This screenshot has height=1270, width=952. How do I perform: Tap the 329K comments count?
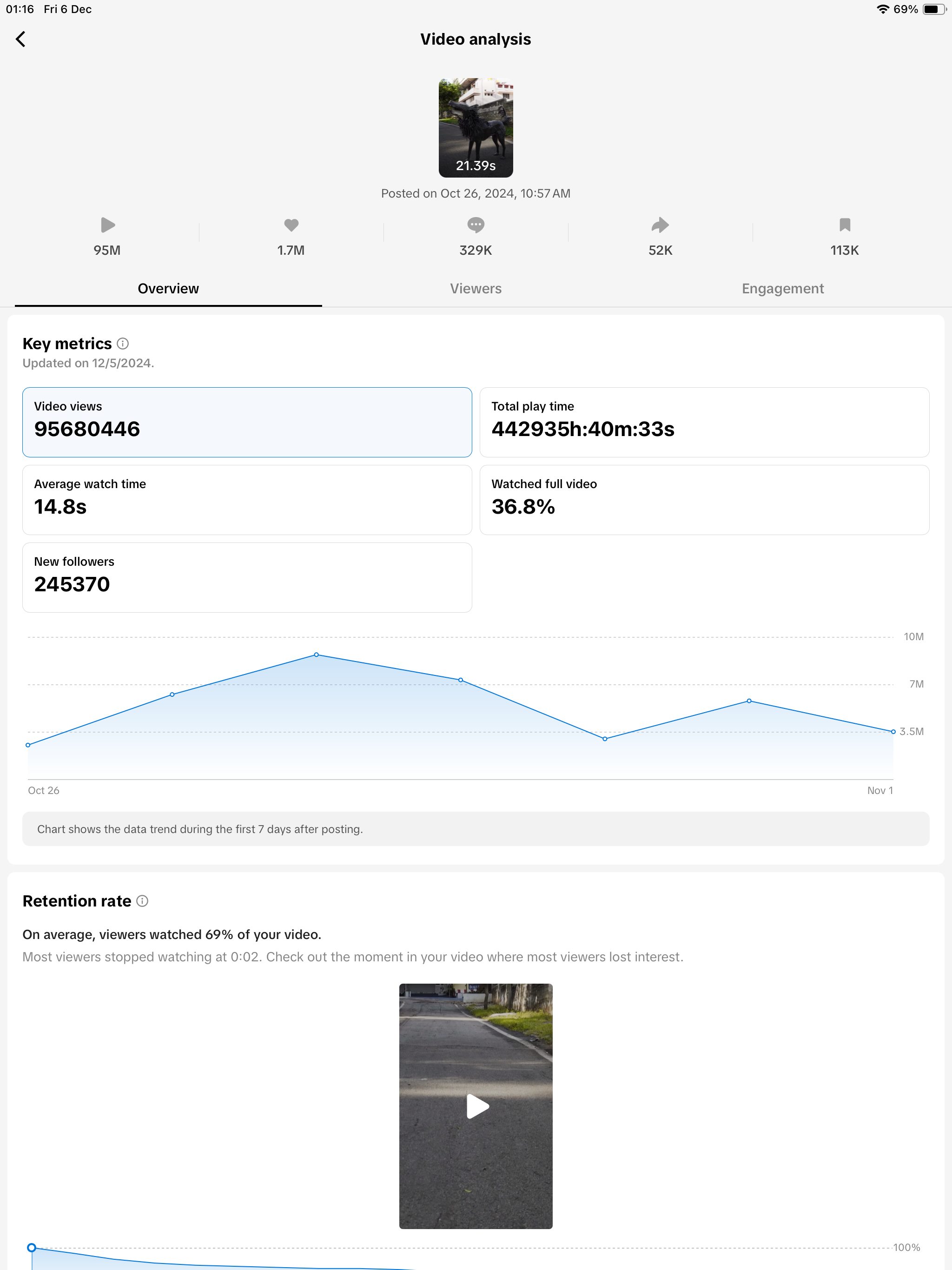[476, 250]
